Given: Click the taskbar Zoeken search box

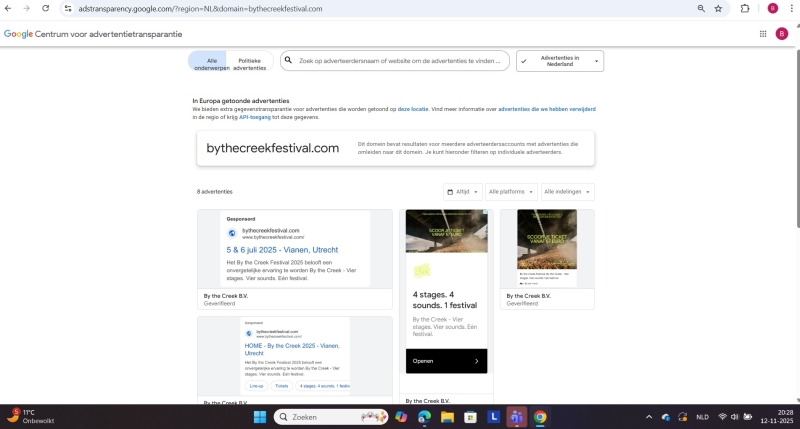Looking at the screenshot, I should point(331,417).
